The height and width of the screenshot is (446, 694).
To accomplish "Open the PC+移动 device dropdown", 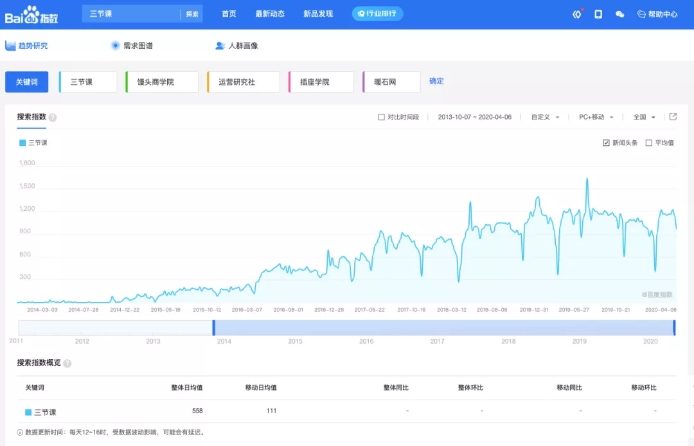I will pyautogui.click(x=596, y=117).
